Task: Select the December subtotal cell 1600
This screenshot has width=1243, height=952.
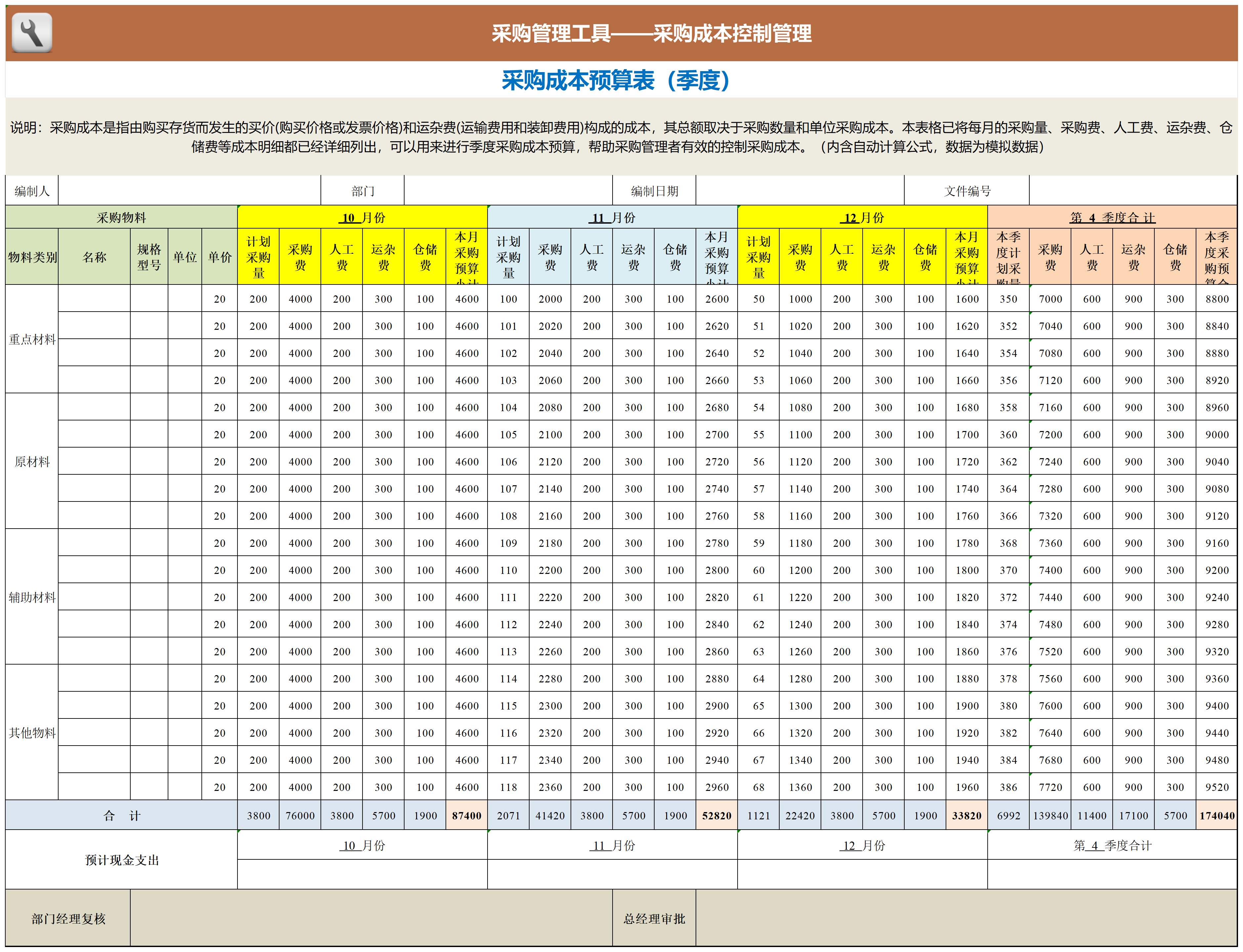Action: [x=966, y=299]
